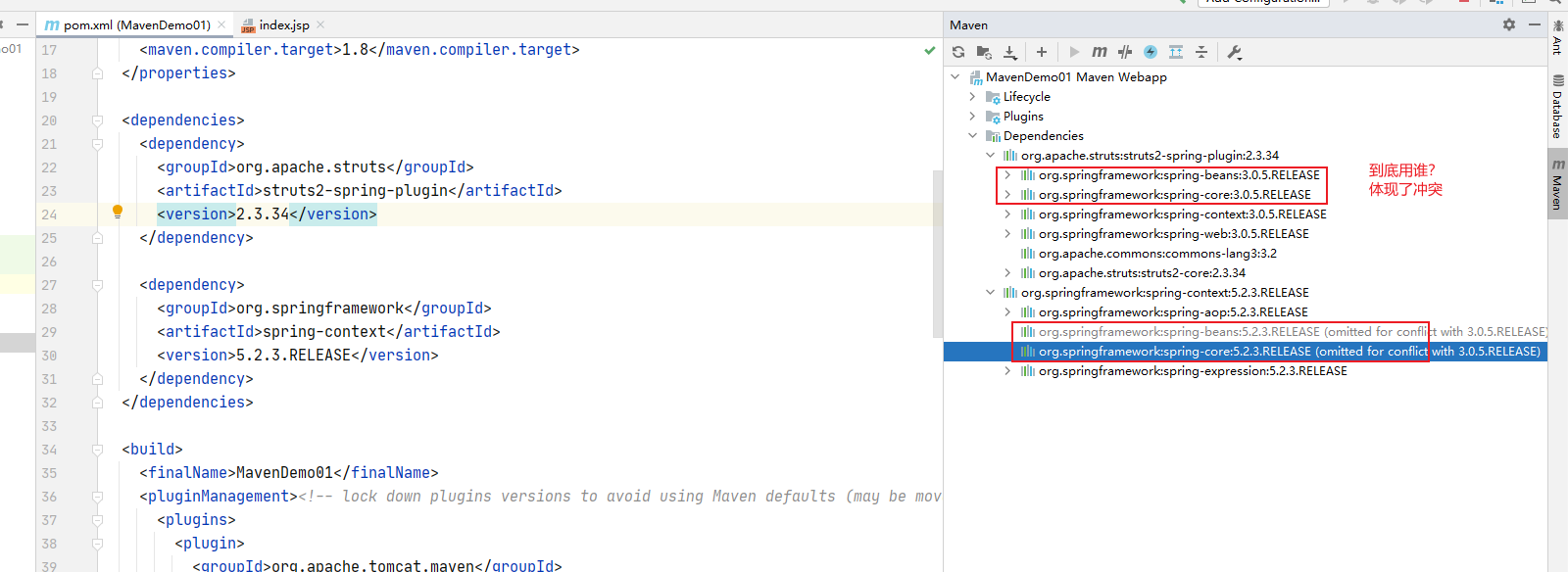This screenshot has width=1568, height=572.
Task: Collapse MavenDemo01 Maven Webapp node
Action: [x=955, y=76]
